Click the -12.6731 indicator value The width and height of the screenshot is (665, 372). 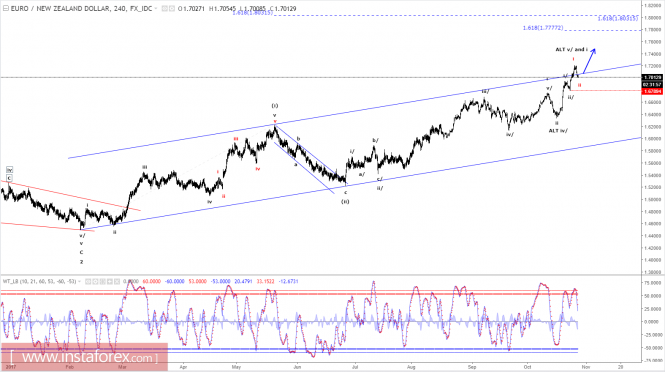point(288,281)
